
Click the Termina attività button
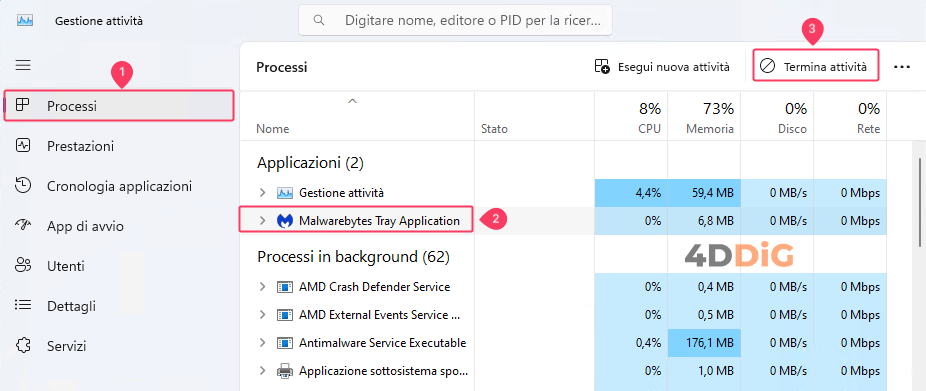[816, 66]
